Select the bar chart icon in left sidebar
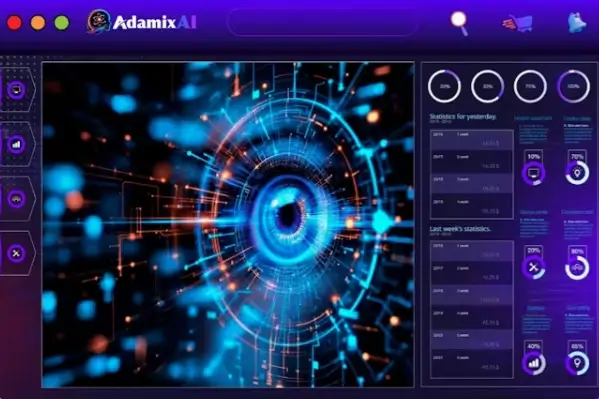The image size is (599, 399). tap(16, 144)
